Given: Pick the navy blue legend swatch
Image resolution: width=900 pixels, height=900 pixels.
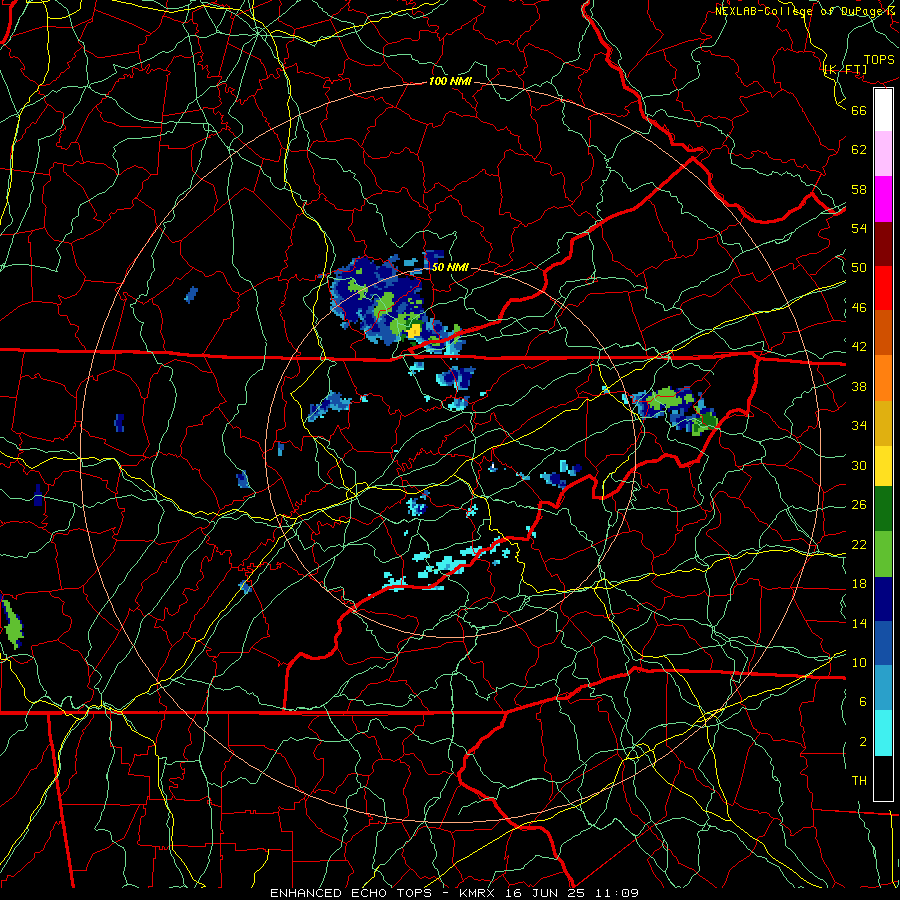Looking at the screenshot, I should point(883,599).
